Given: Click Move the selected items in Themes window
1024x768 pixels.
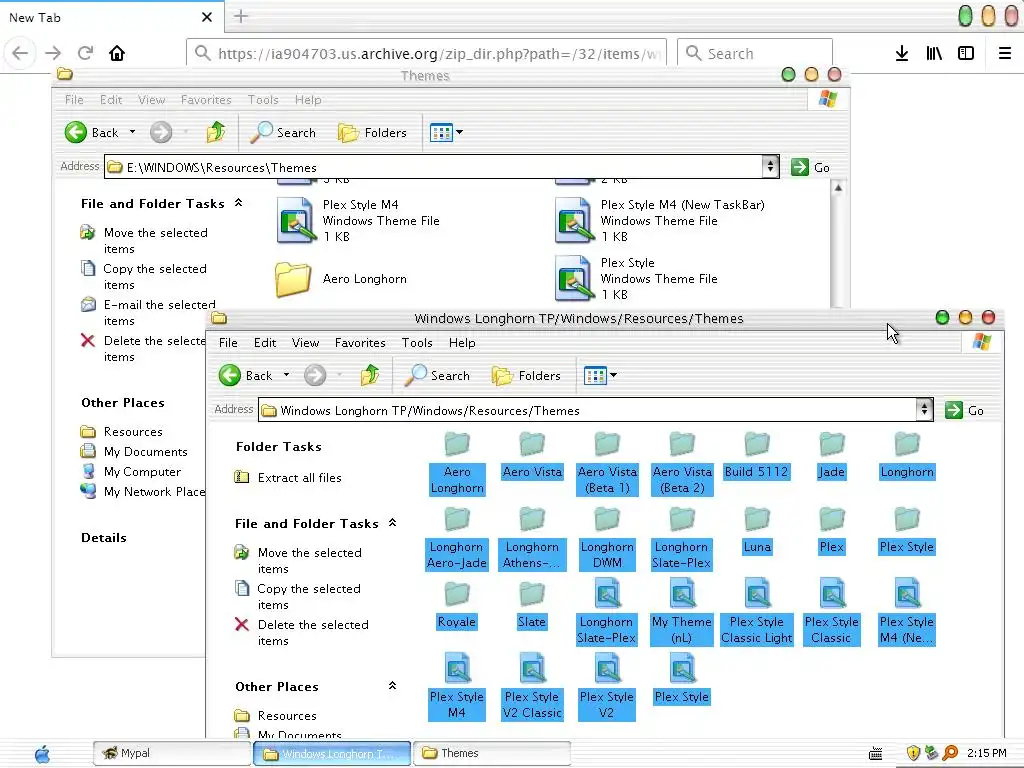Looking at the screenshot, I should (x=155, y=240).
